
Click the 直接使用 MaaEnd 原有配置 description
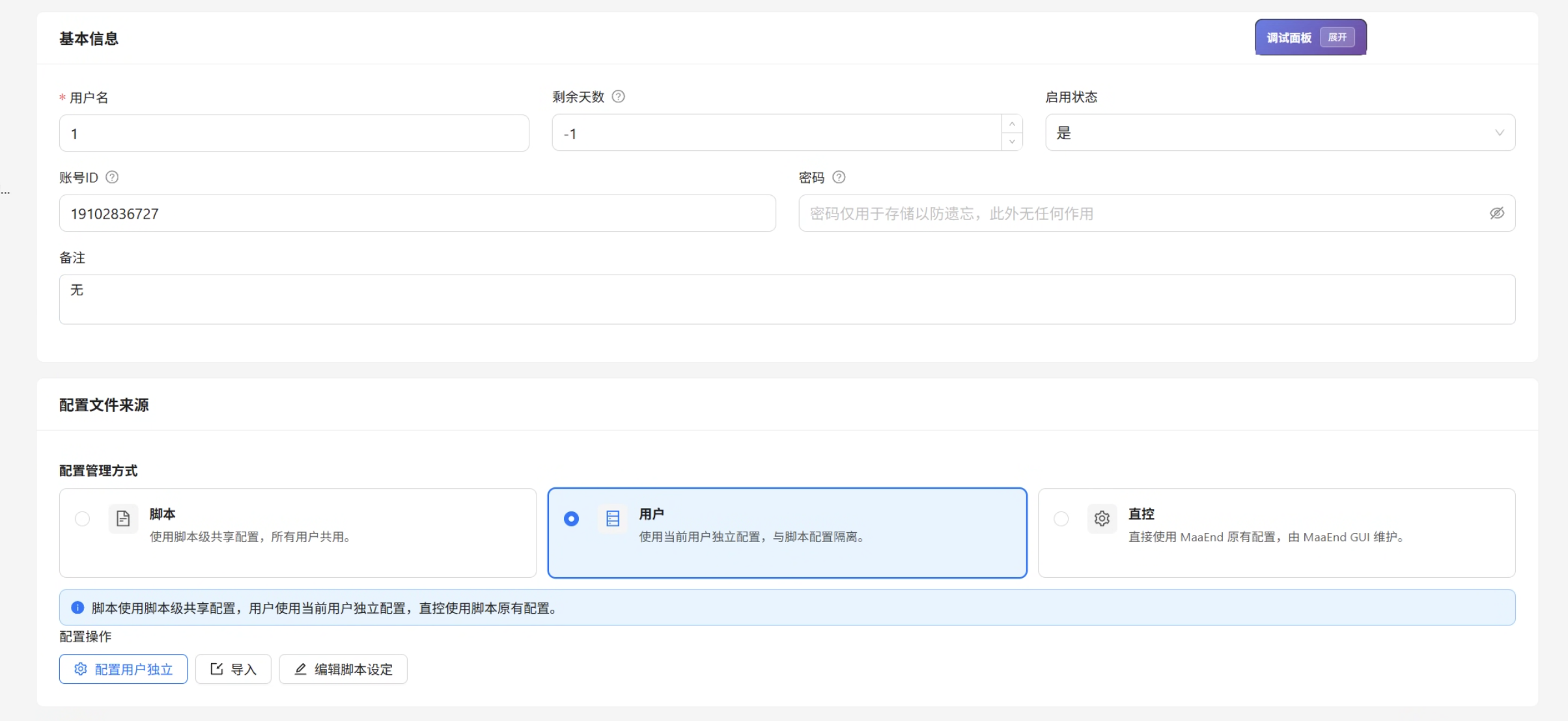point(1268,537)
